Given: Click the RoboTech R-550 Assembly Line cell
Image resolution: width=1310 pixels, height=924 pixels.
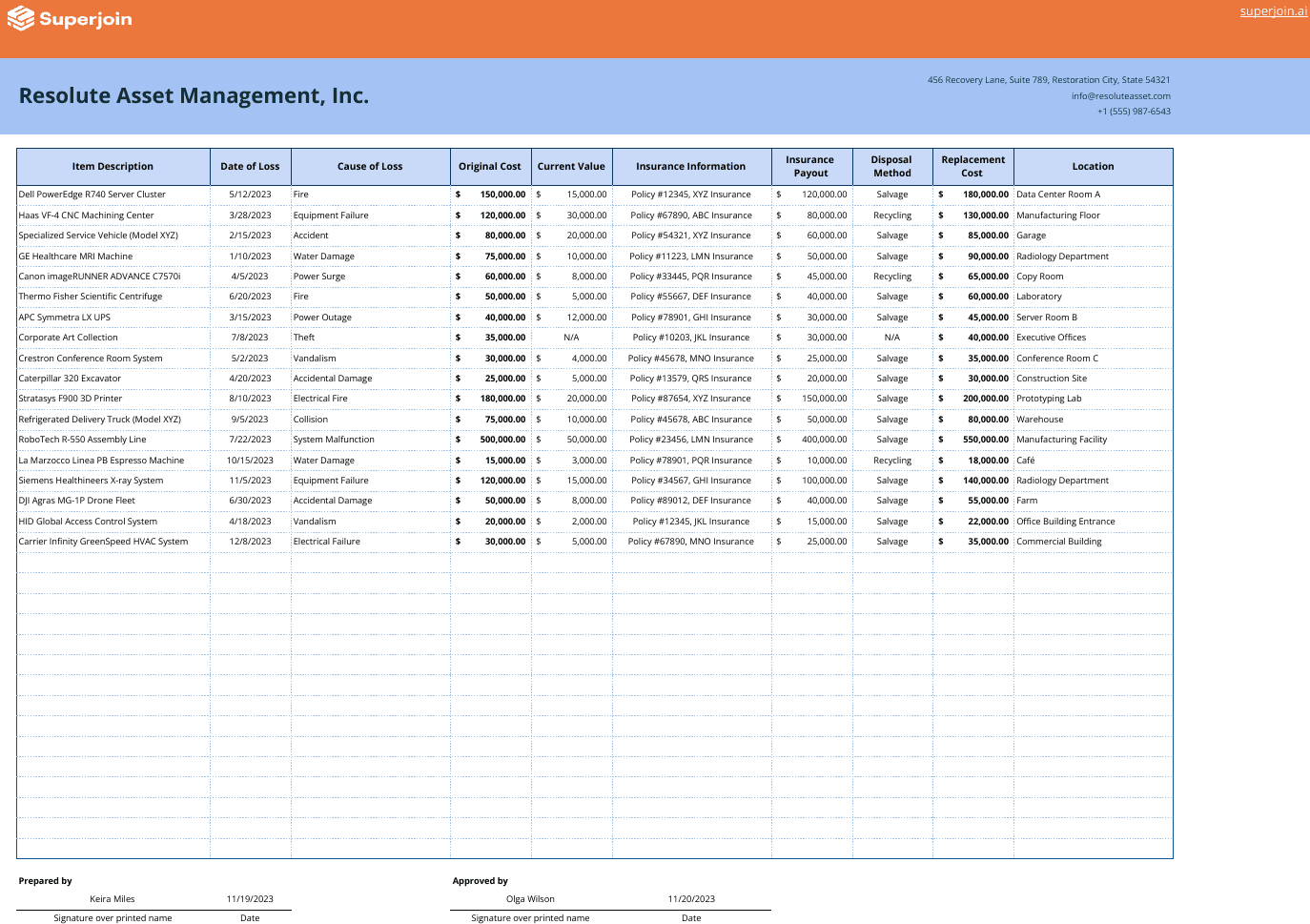Looking at the screenshot, I should coord(83,440).
